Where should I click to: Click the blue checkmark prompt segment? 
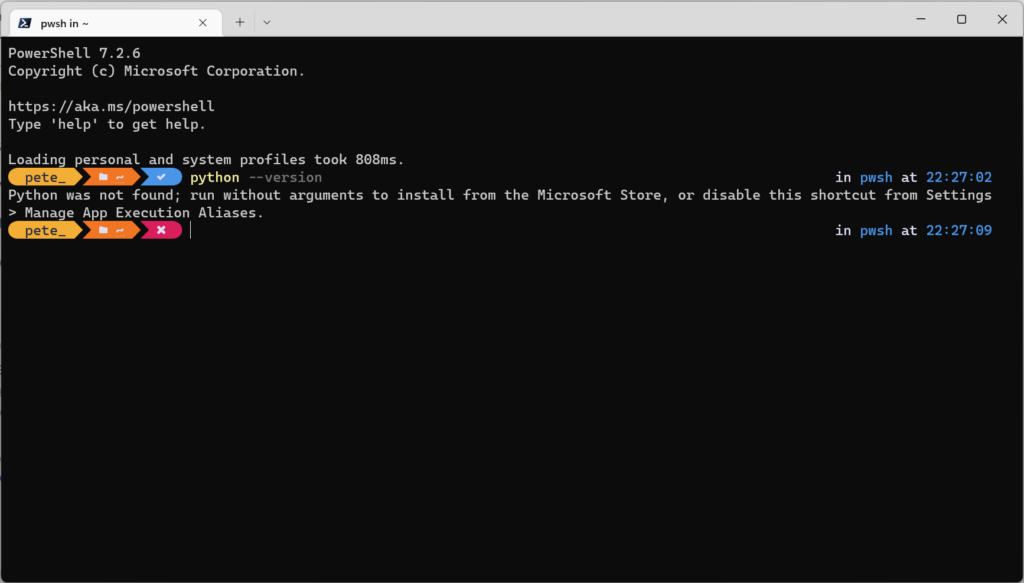point(161,177)
